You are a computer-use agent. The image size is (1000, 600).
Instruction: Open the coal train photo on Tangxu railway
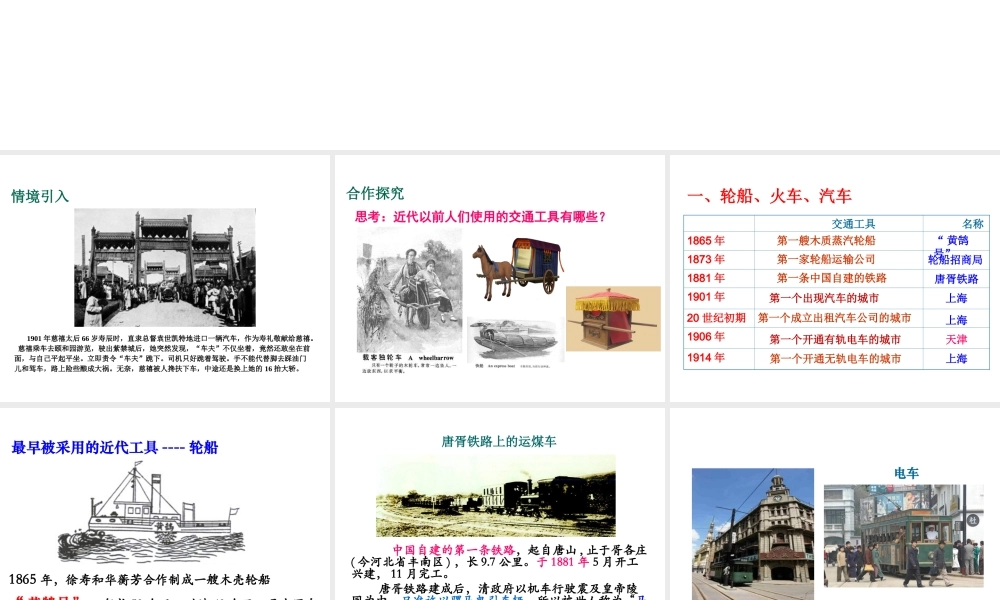(x=496, y=496)
